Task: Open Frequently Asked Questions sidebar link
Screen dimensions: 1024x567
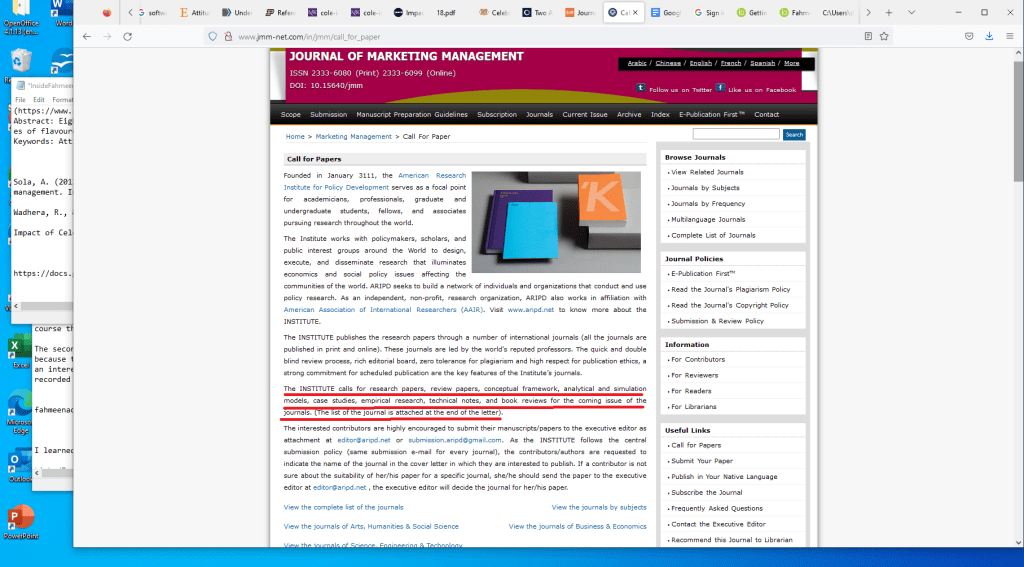Action: (x=716, y=508)
